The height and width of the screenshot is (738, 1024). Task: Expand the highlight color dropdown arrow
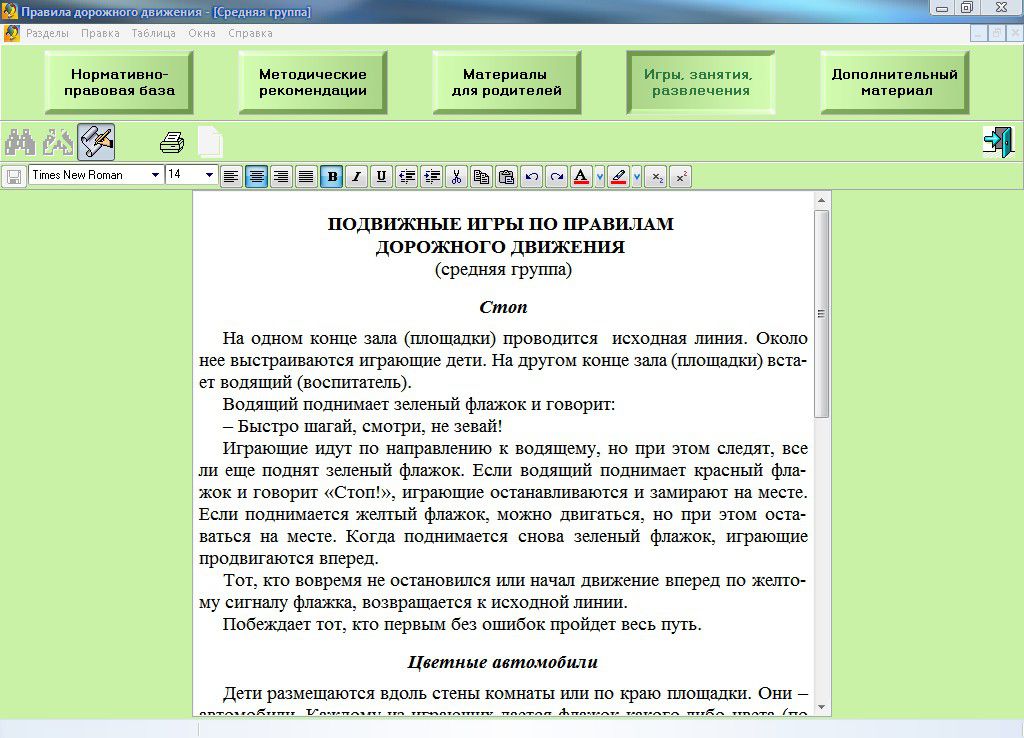click(636, 176)
